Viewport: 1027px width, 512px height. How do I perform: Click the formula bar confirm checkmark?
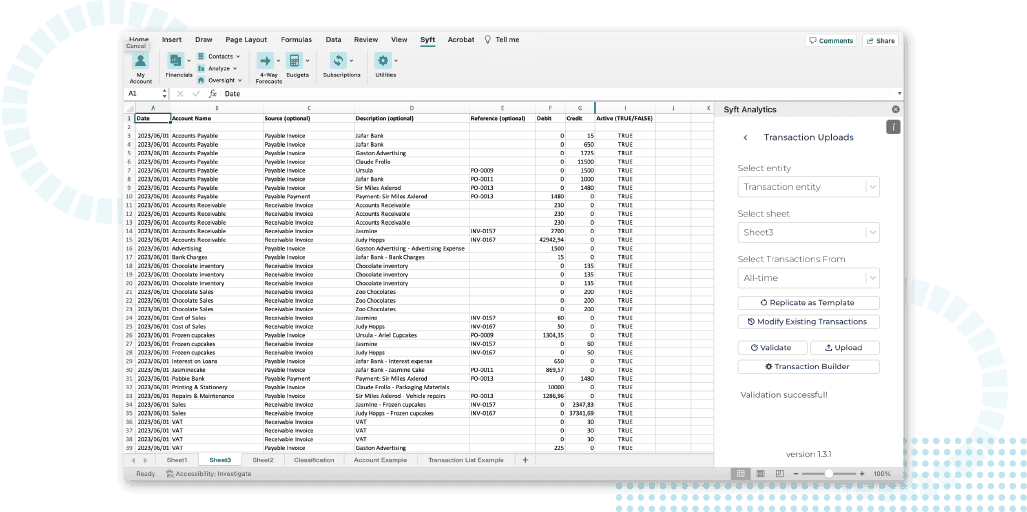point(196,94)
